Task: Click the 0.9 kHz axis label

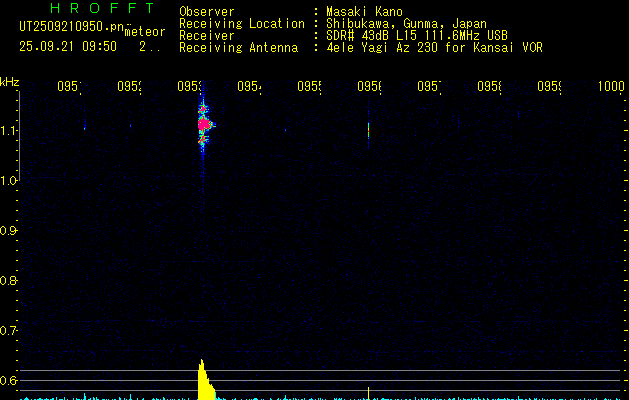Action: tap(9, 231)
